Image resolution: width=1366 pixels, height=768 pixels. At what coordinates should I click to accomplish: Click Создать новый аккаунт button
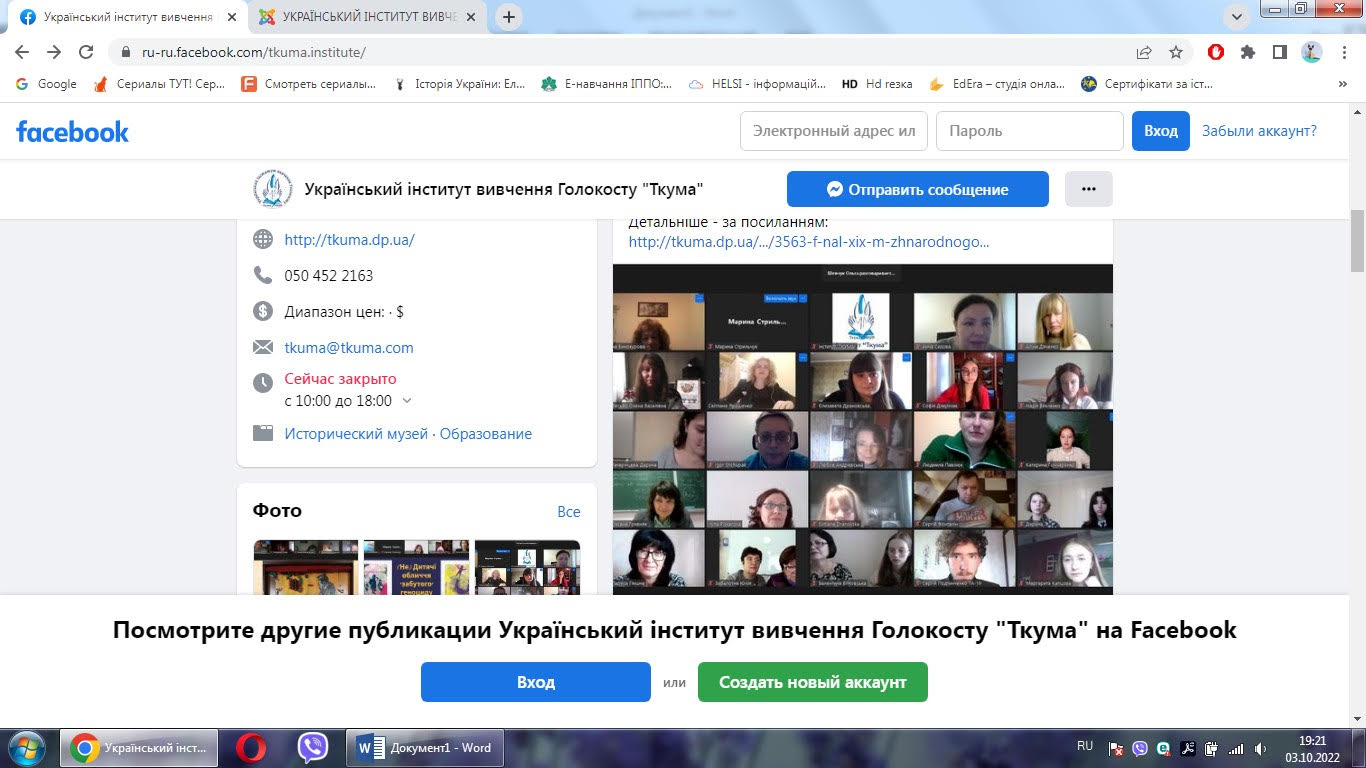[x=813, y=682]
